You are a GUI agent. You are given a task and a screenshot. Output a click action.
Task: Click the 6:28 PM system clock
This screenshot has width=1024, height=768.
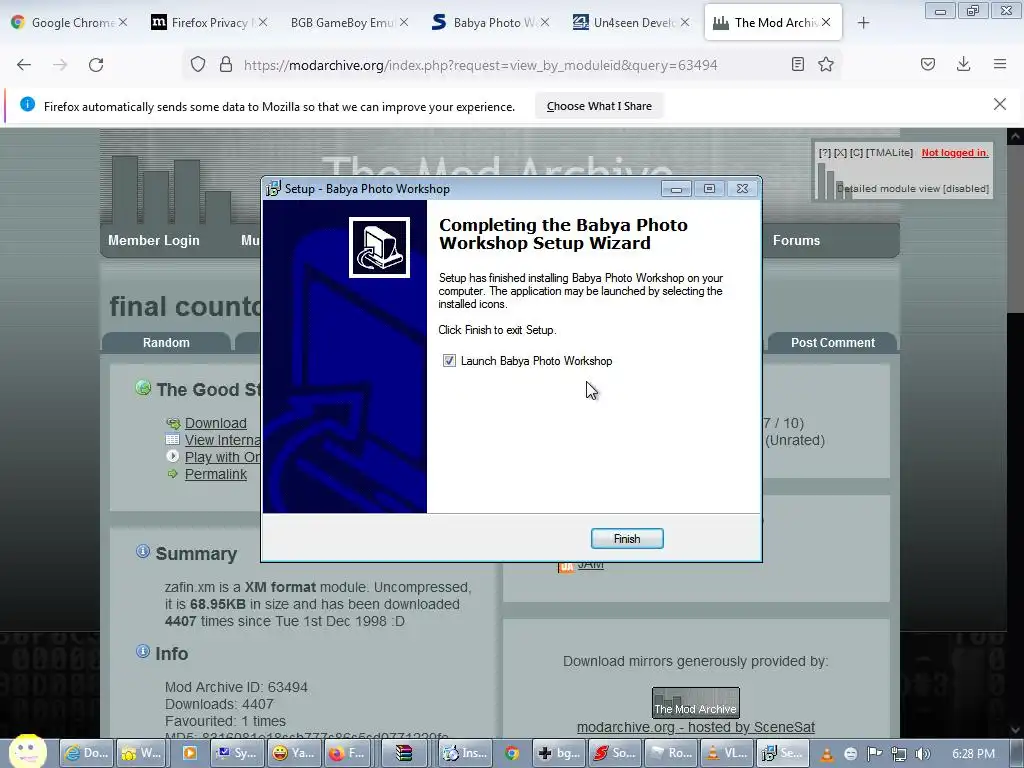973,754
